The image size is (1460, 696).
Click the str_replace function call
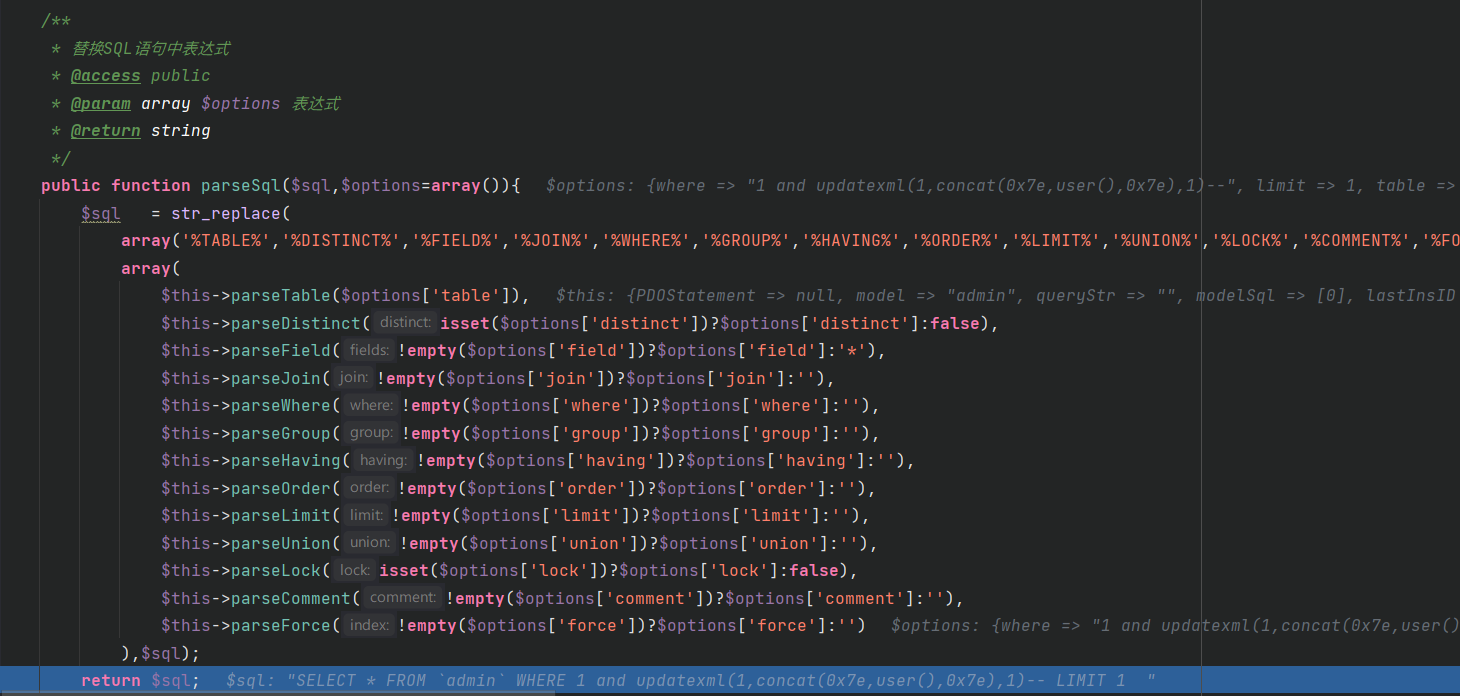coord(226,213)
